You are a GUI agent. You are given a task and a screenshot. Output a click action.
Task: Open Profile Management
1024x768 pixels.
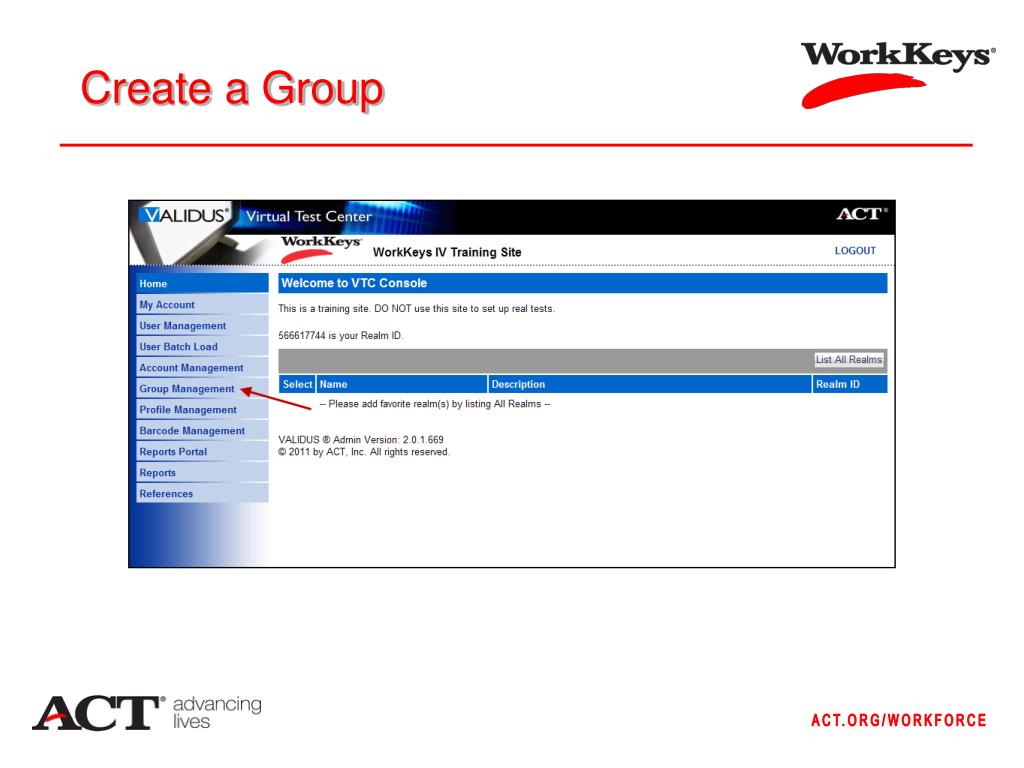(202, 409)
